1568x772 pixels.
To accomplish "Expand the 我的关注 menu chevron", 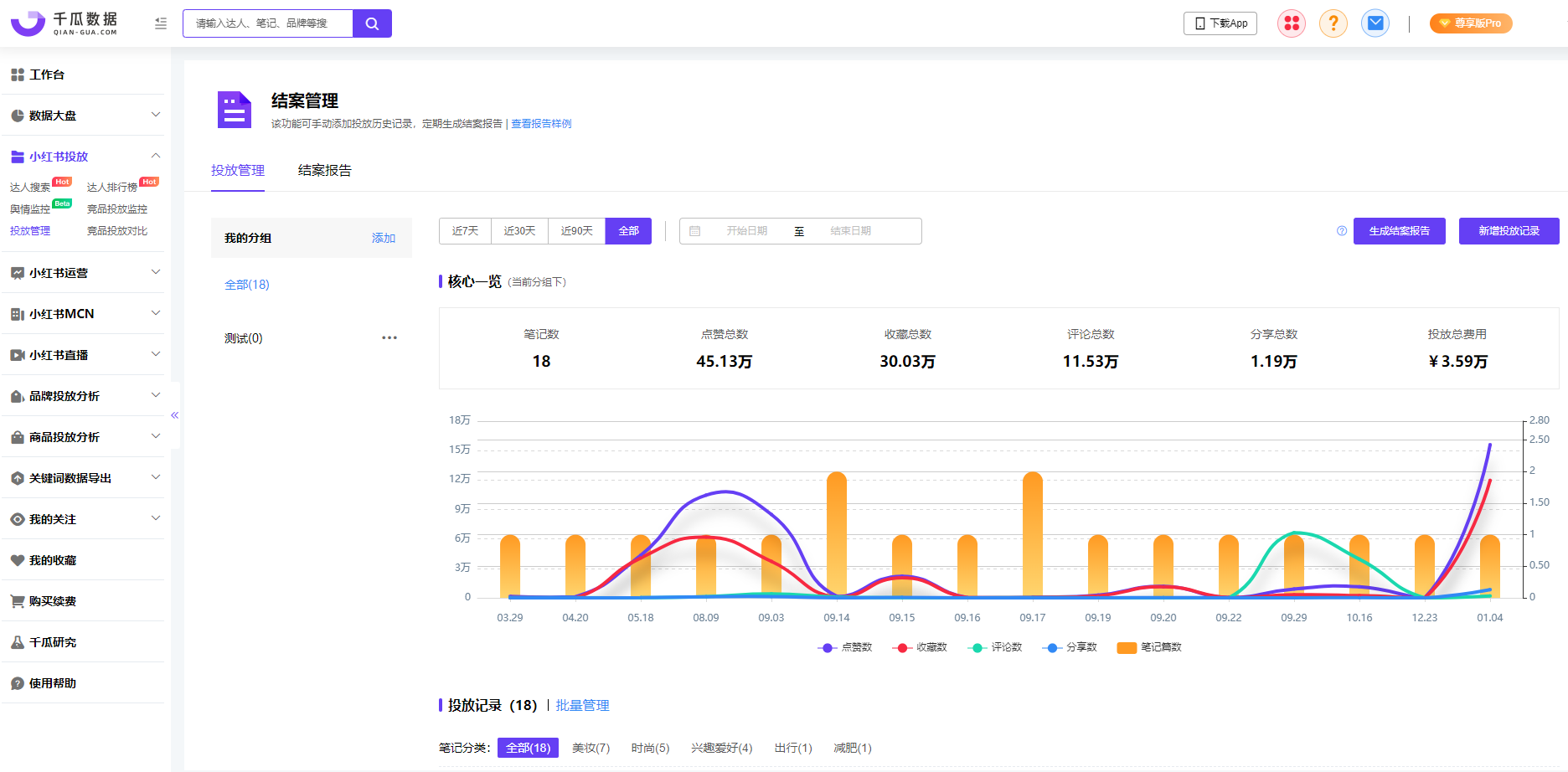I will tap(156, 518).
